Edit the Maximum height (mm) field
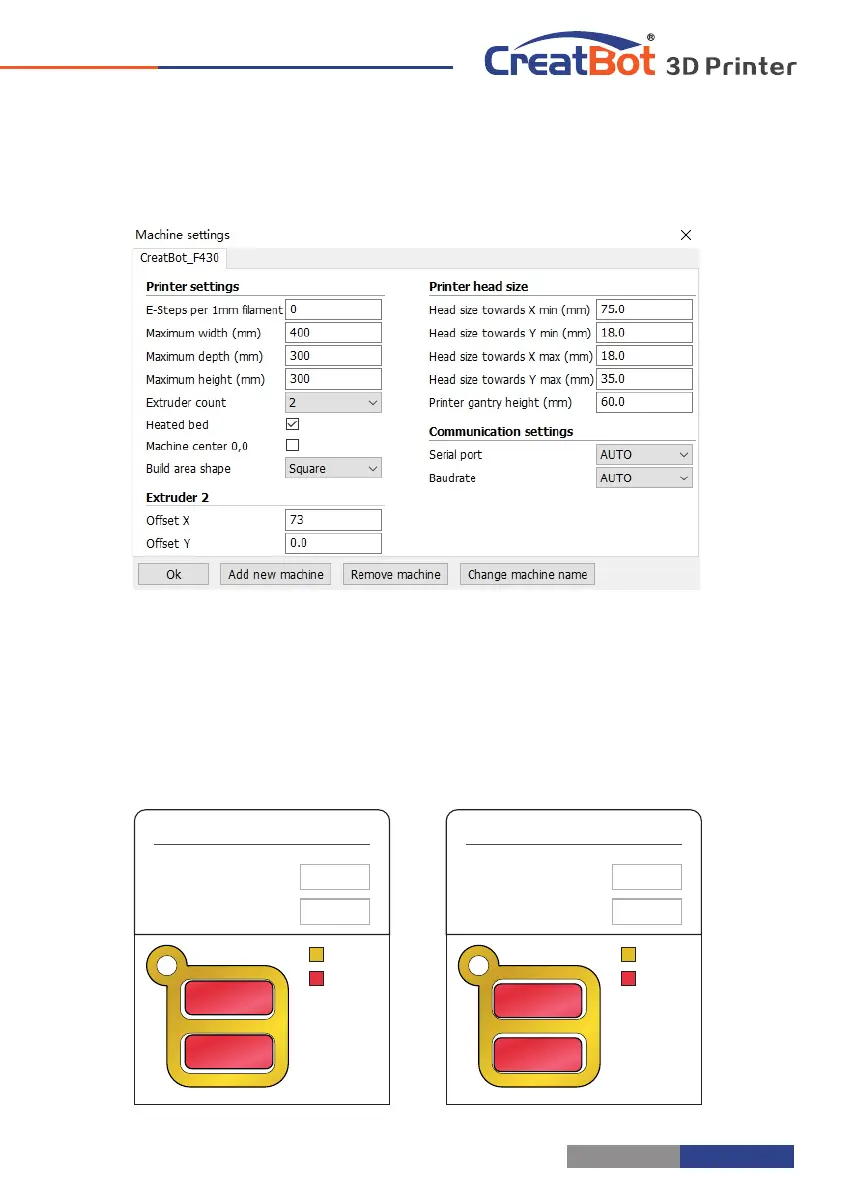Screen dimensions: 842x1191 click(x=333, y=379)
